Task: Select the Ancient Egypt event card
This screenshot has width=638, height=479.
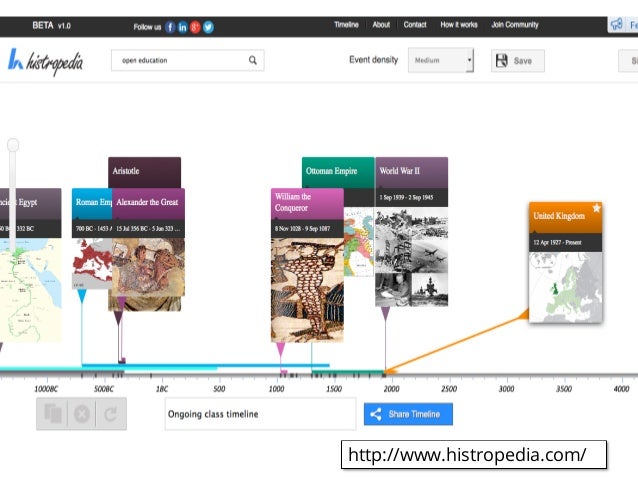Action: 31,265
